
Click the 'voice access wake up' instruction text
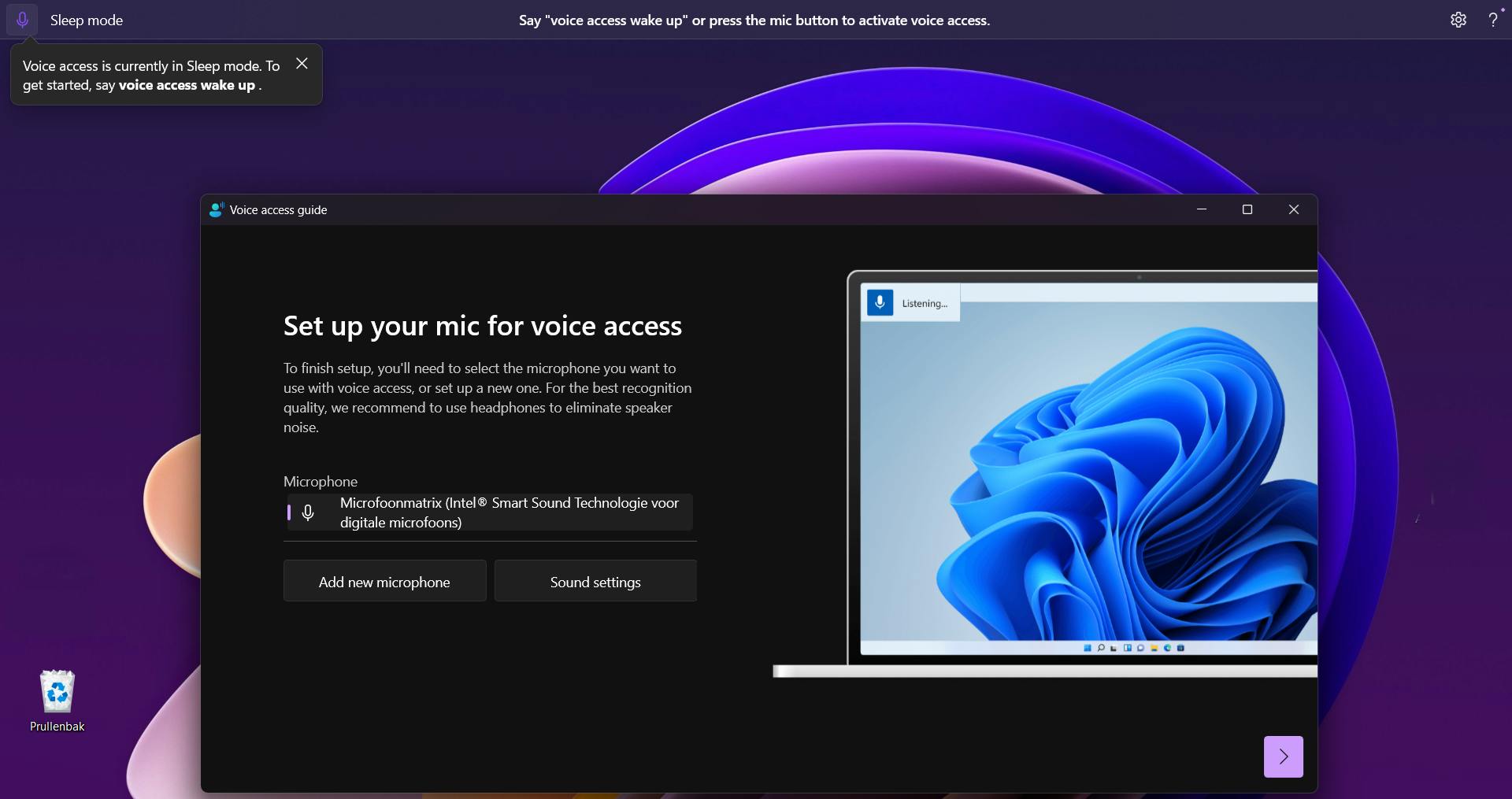(754, 20)
